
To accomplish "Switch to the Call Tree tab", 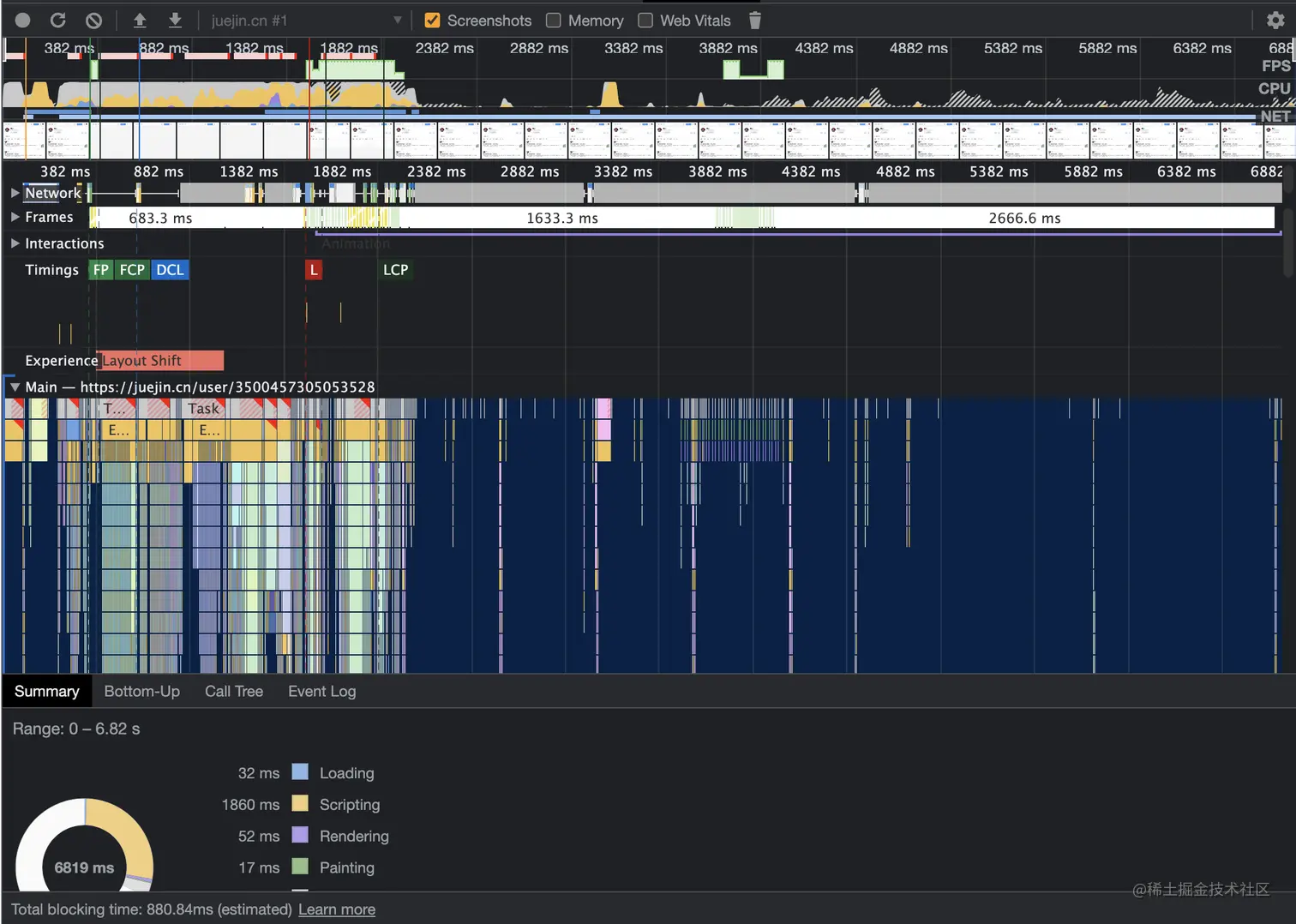I will pos(234,692).
